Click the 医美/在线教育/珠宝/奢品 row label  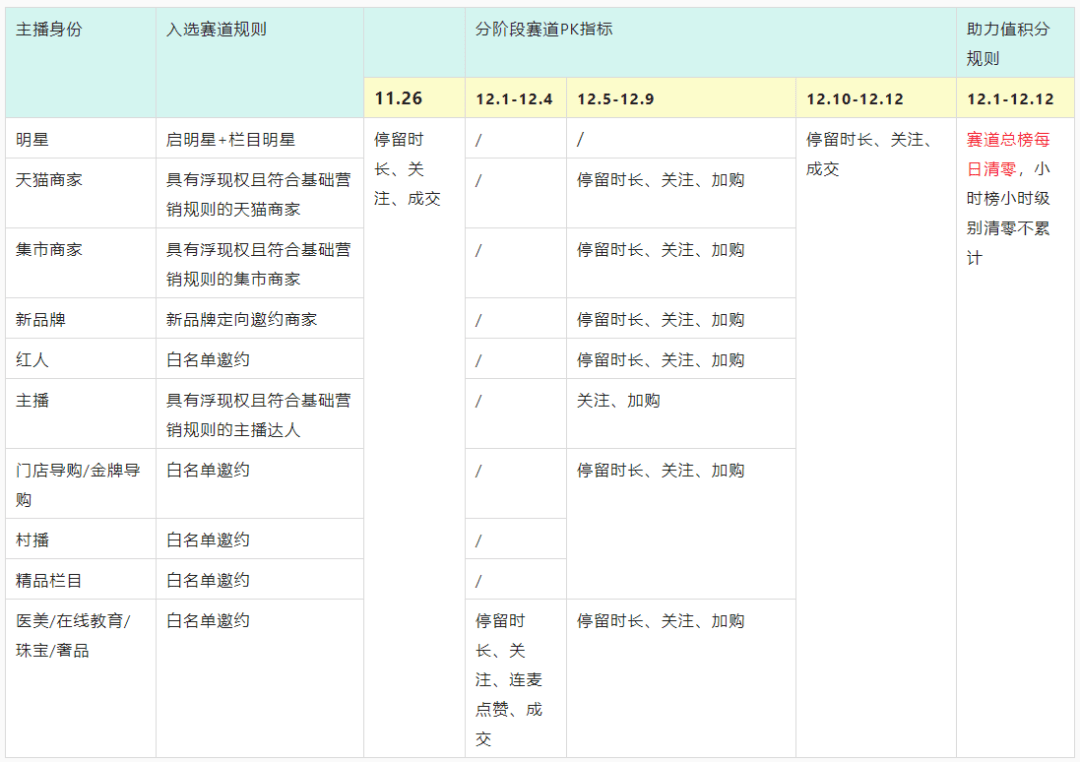73,635
